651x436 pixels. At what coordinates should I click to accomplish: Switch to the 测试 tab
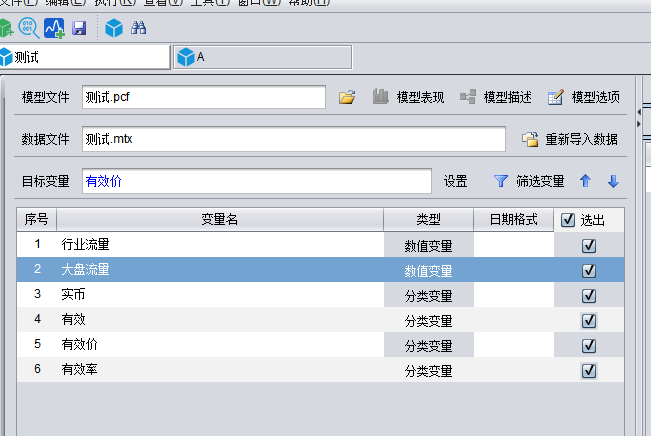pyautogui.click(x=85, y=57)
